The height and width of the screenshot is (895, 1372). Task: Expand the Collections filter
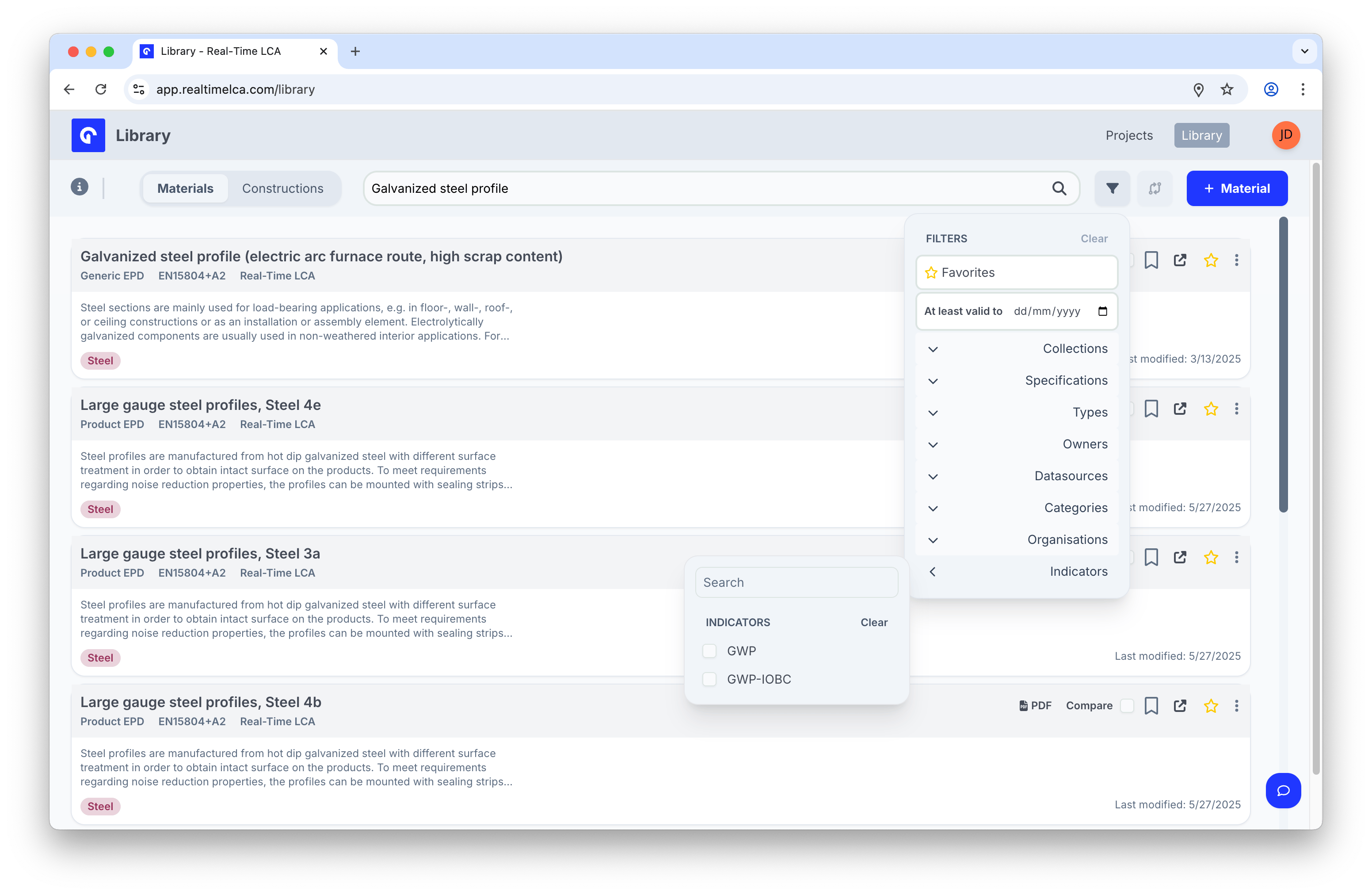click(1017, 349)
